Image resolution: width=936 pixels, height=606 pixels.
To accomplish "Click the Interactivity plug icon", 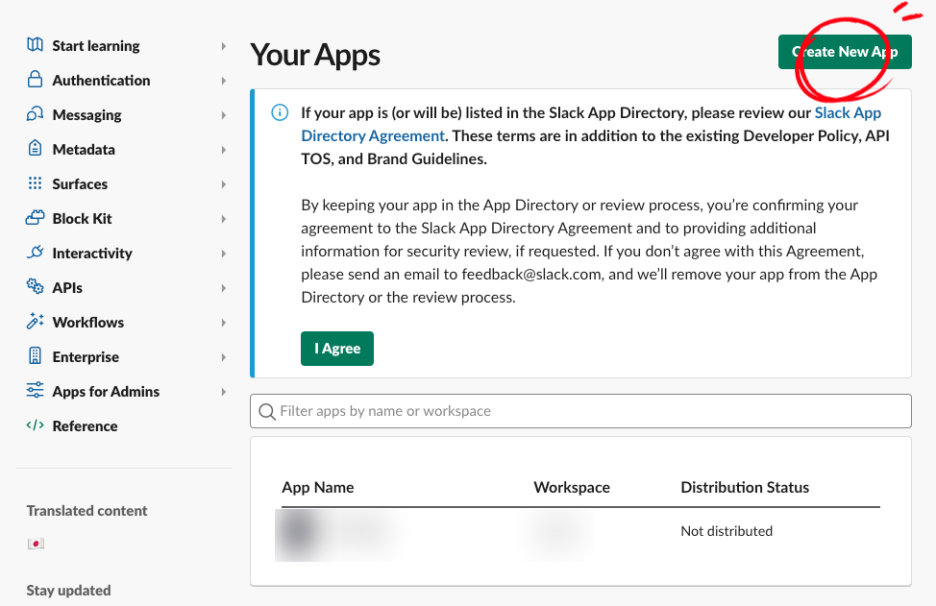I will tap(35, 252).
